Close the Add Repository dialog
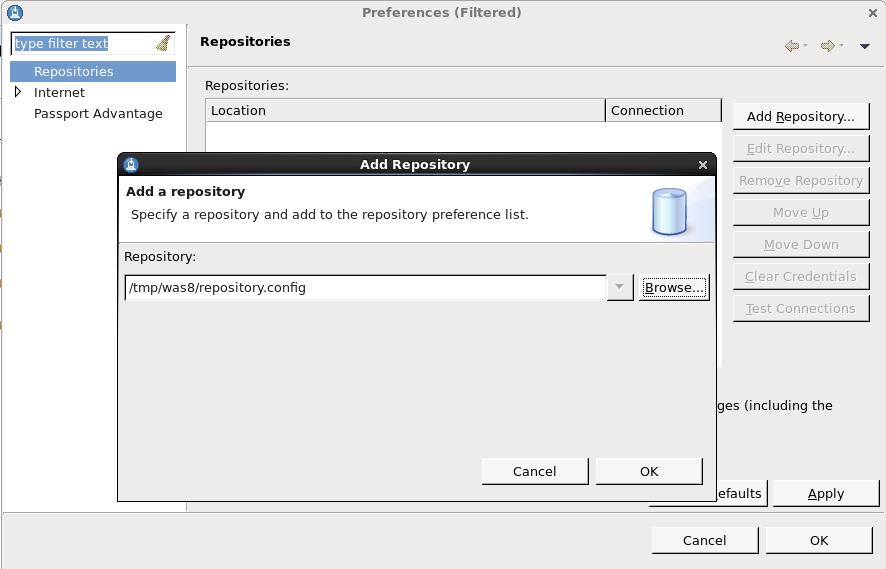The height and width of the screenshot is (569, 886). pyautogui.click(x=703, y=165)
